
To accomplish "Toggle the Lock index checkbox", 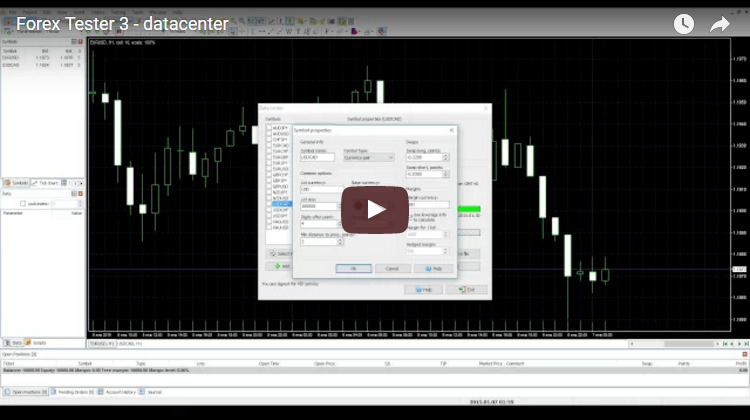I will 22,204.
